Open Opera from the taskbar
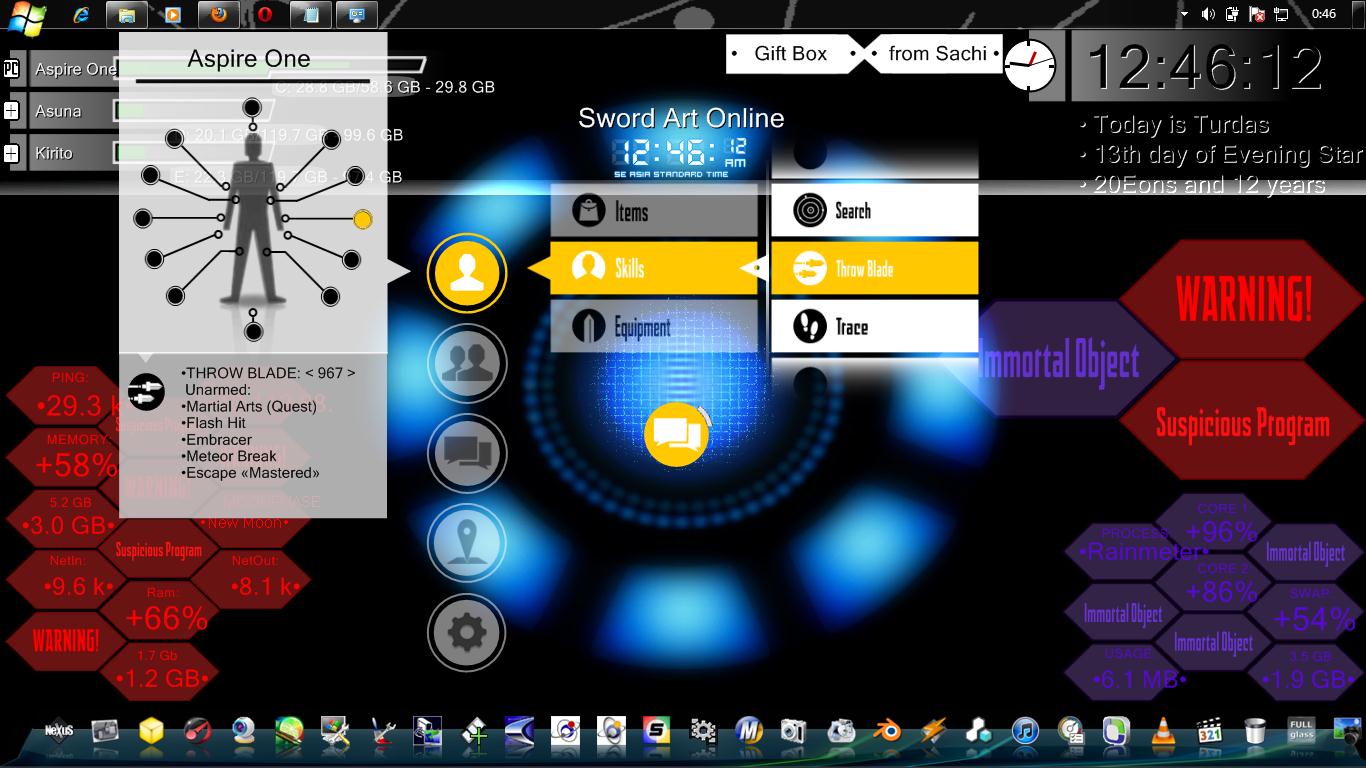1366x768 pixels. (x=265, y=15)
